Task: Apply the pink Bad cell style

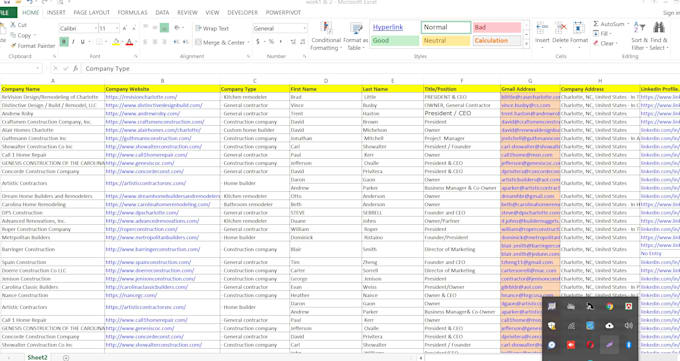Action: [x=497, y=27]
